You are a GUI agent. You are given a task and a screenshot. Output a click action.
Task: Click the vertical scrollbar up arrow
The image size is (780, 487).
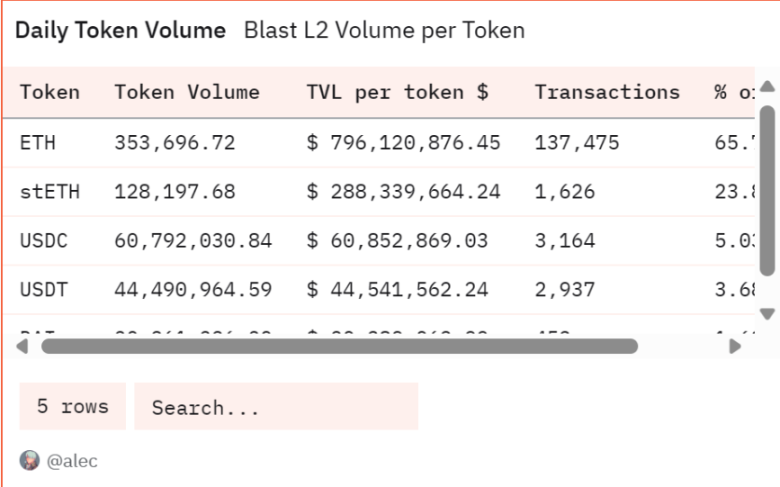[x=767, y=86]
